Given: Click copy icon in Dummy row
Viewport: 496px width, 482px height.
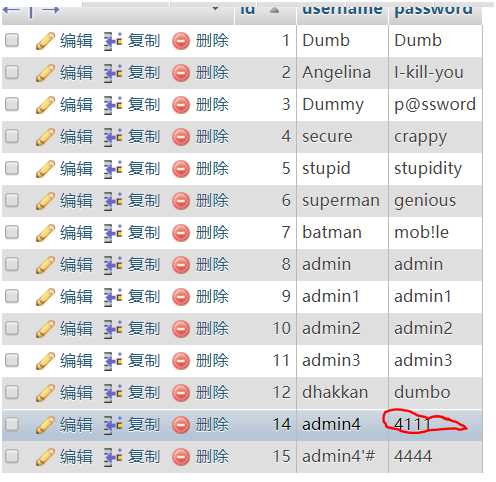Looking at the screenshot, I should 113,105.
